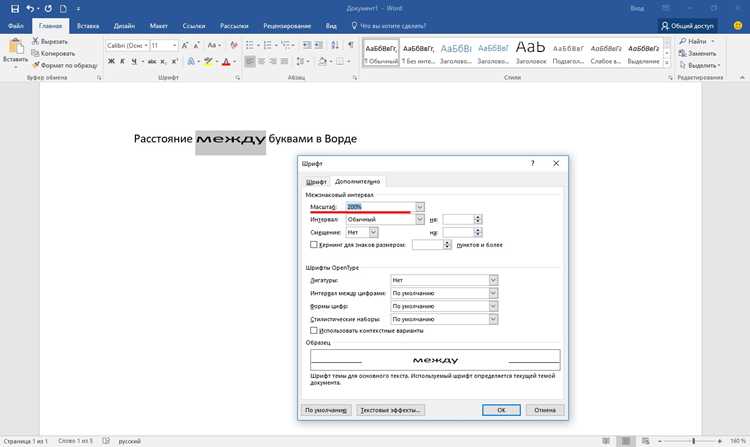
Task: Open the Paste (Вставить) clipboard icon
Action: point(15,47)
